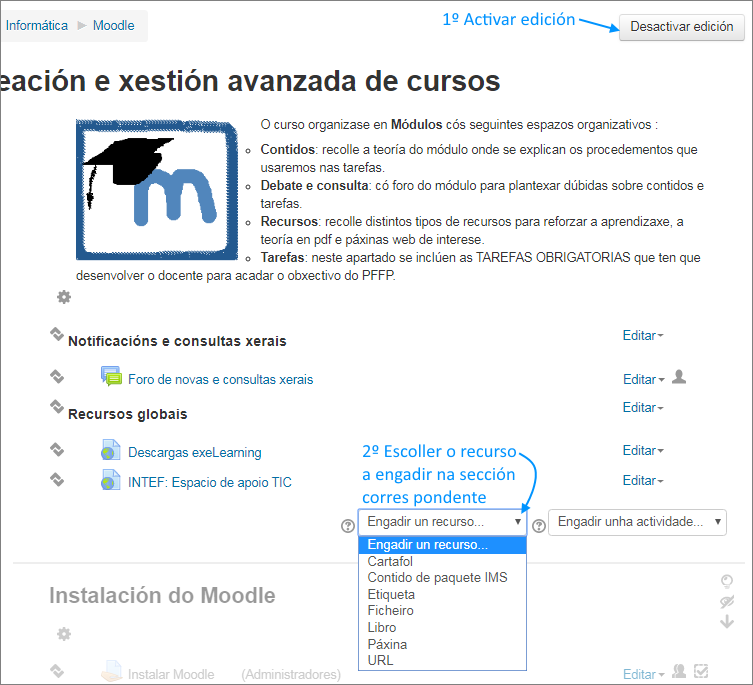
Task: Open Moodle breadcrumb link
Action: pyautogui.click(x=113, y=25)
